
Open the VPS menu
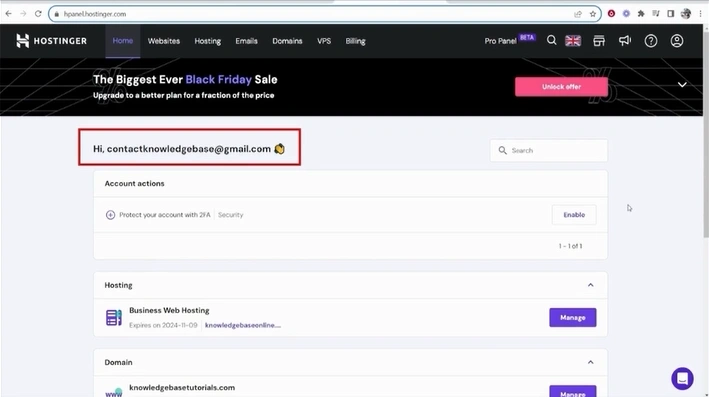pyautogui.click(x=324, y=41)
